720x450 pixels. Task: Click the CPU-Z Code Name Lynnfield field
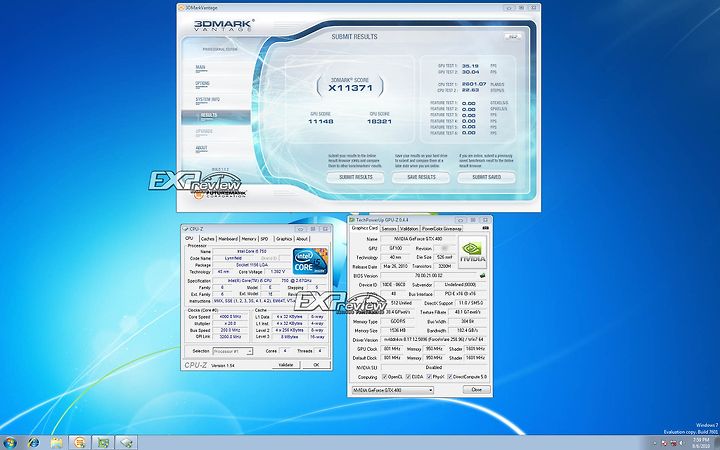click(x=233, y=259)
